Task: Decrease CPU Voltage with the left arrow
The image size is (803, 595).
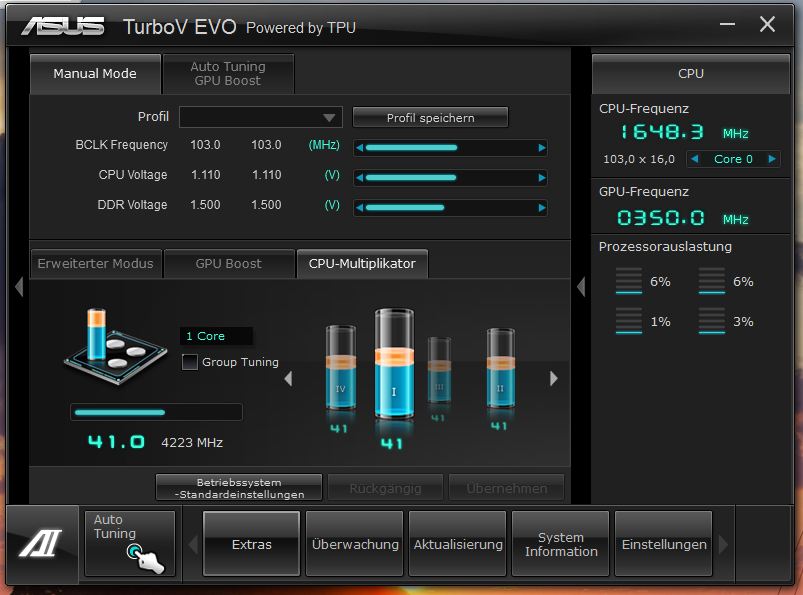Action: pos(360,178)
